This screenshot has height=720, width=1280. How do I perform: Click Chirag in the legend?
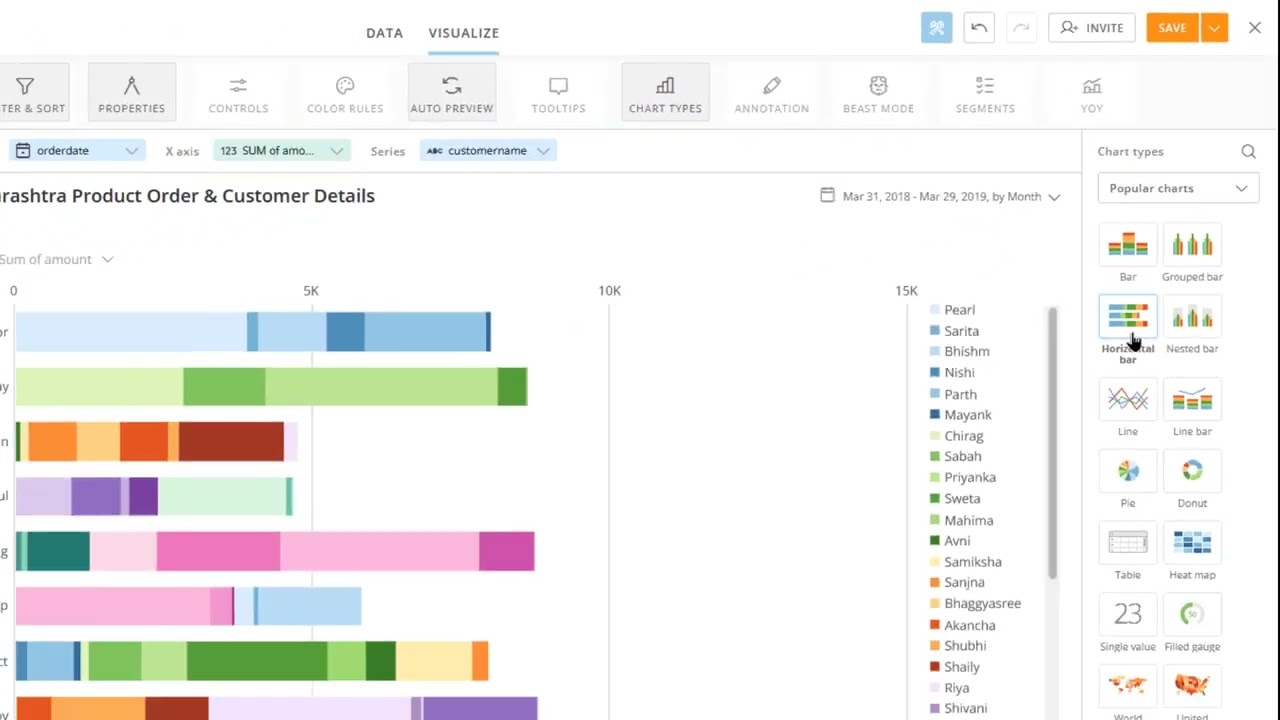pyautogui.click(x=964, y=436)
